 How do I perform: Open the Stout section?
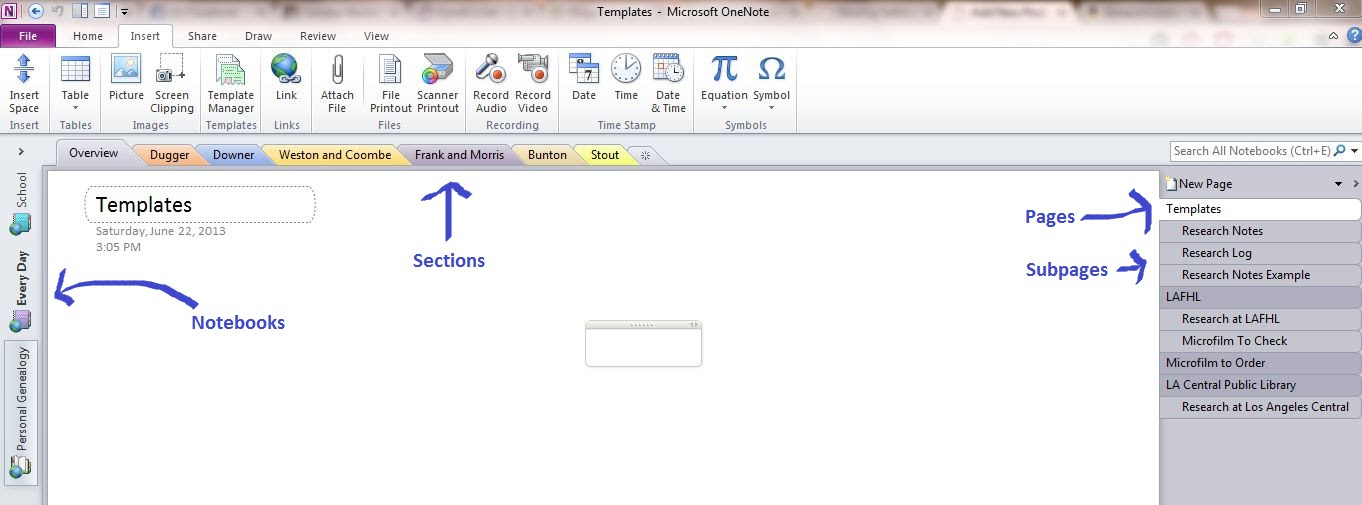[605, 155]
